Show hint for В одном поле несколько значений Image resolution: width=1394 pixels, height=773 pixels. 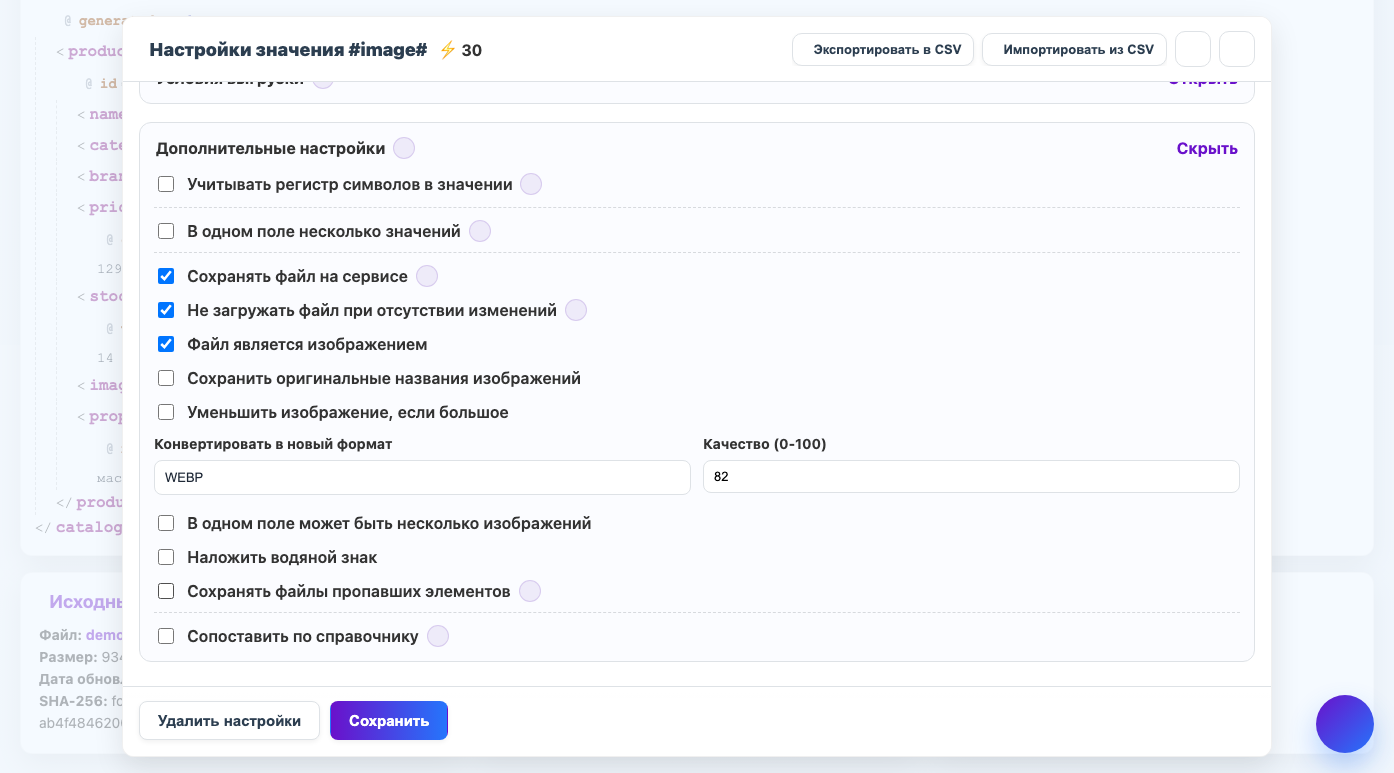480,231
